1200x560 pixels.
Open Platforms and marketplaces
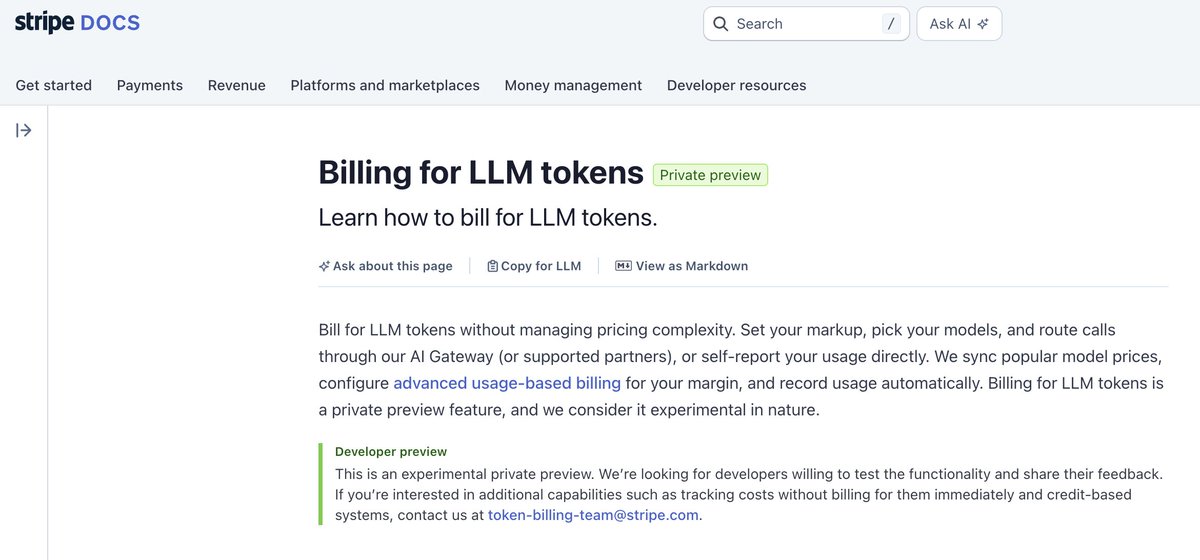pyautogui.click(x=385, y=85)
